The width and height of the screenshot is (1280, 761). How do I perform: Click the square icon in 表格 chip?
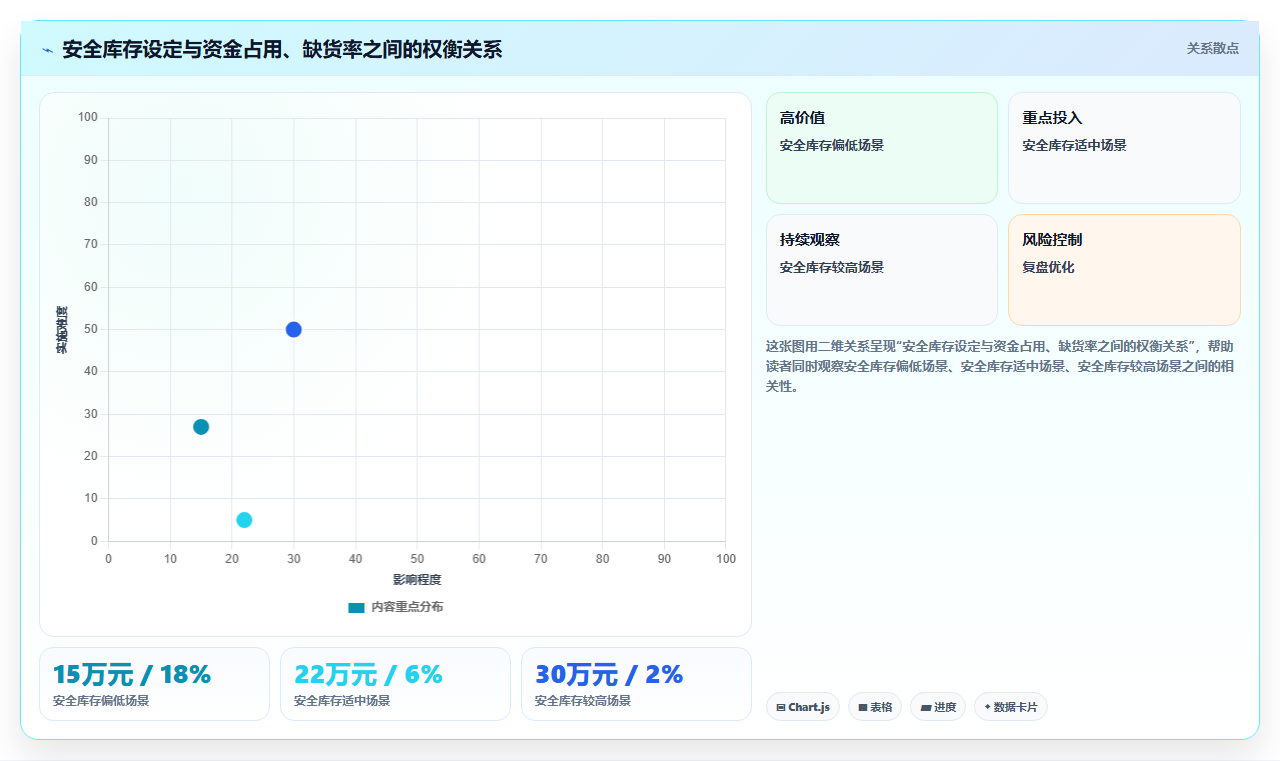point(862,708)
